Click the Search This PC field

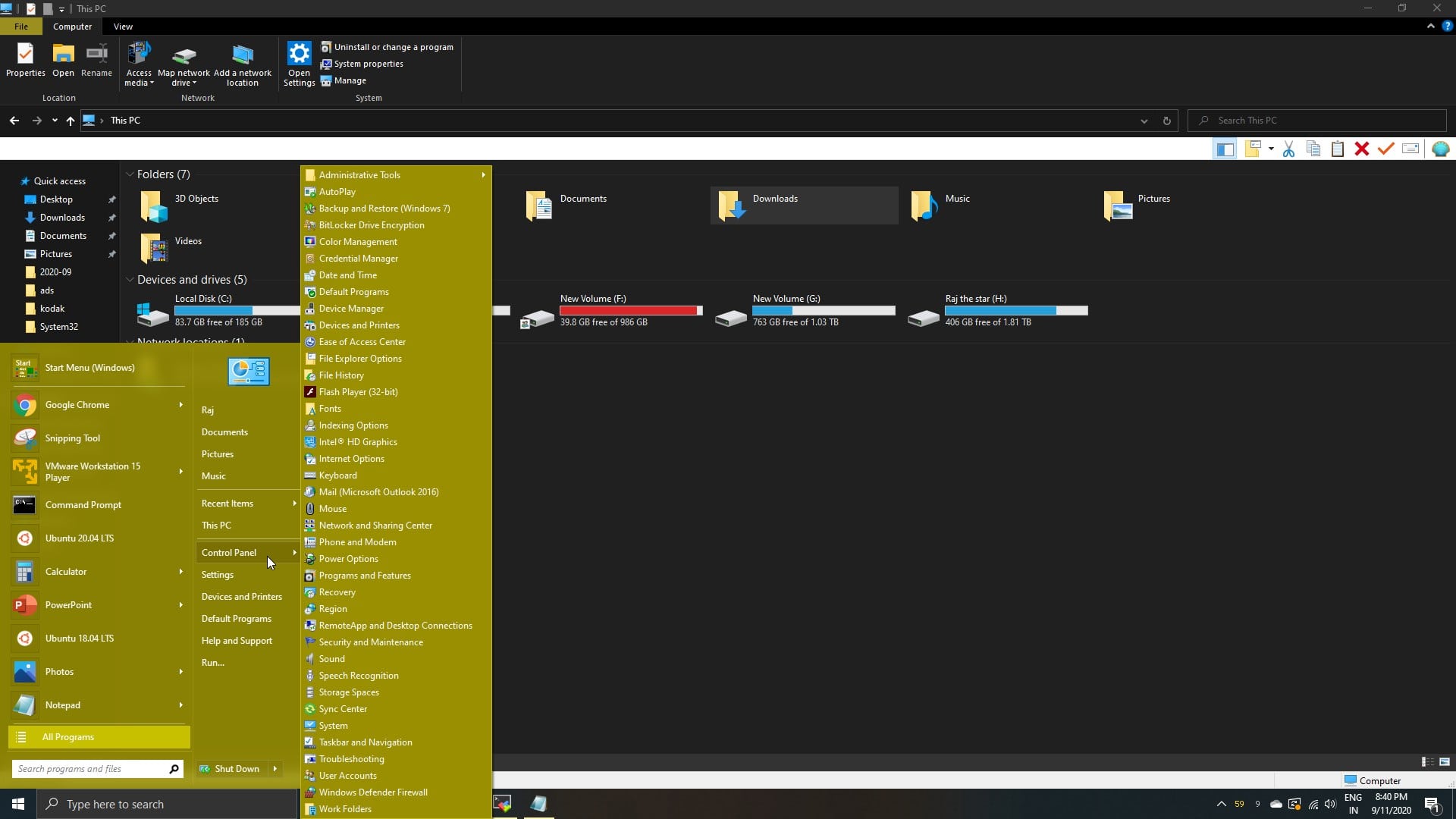point(1317,121)
